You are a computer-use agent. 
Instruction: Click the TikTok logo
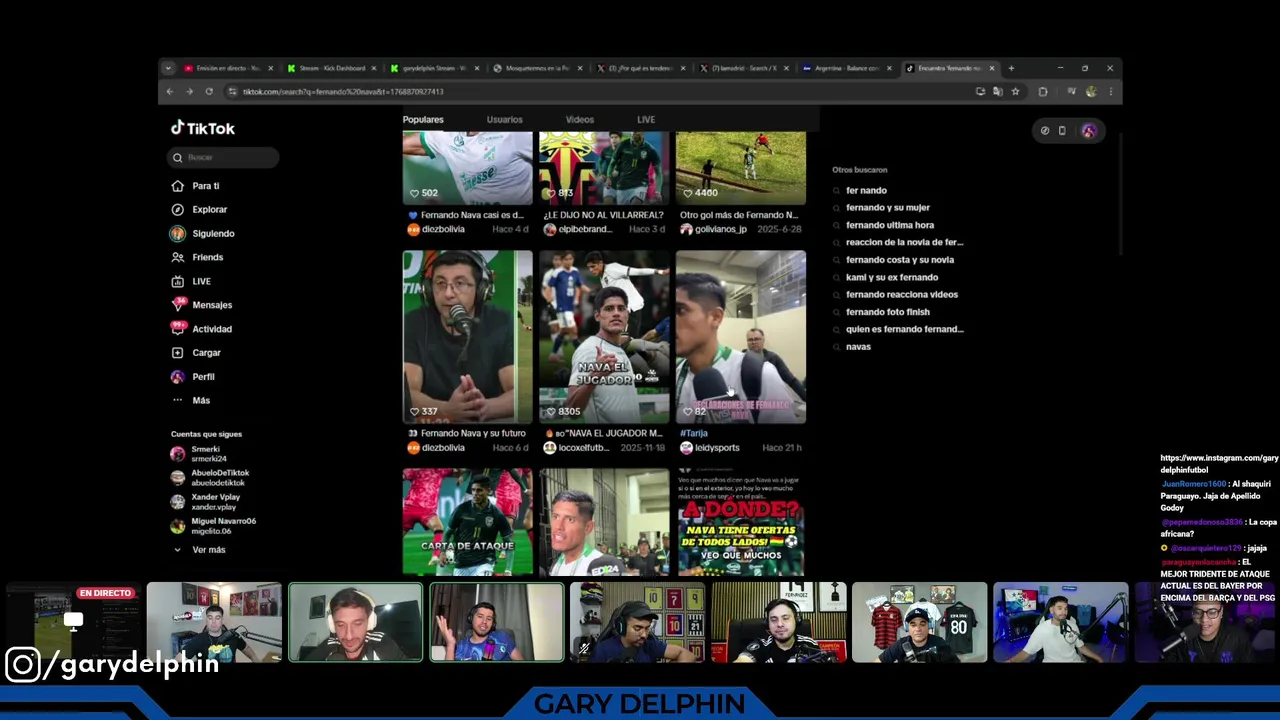(202, 128)
